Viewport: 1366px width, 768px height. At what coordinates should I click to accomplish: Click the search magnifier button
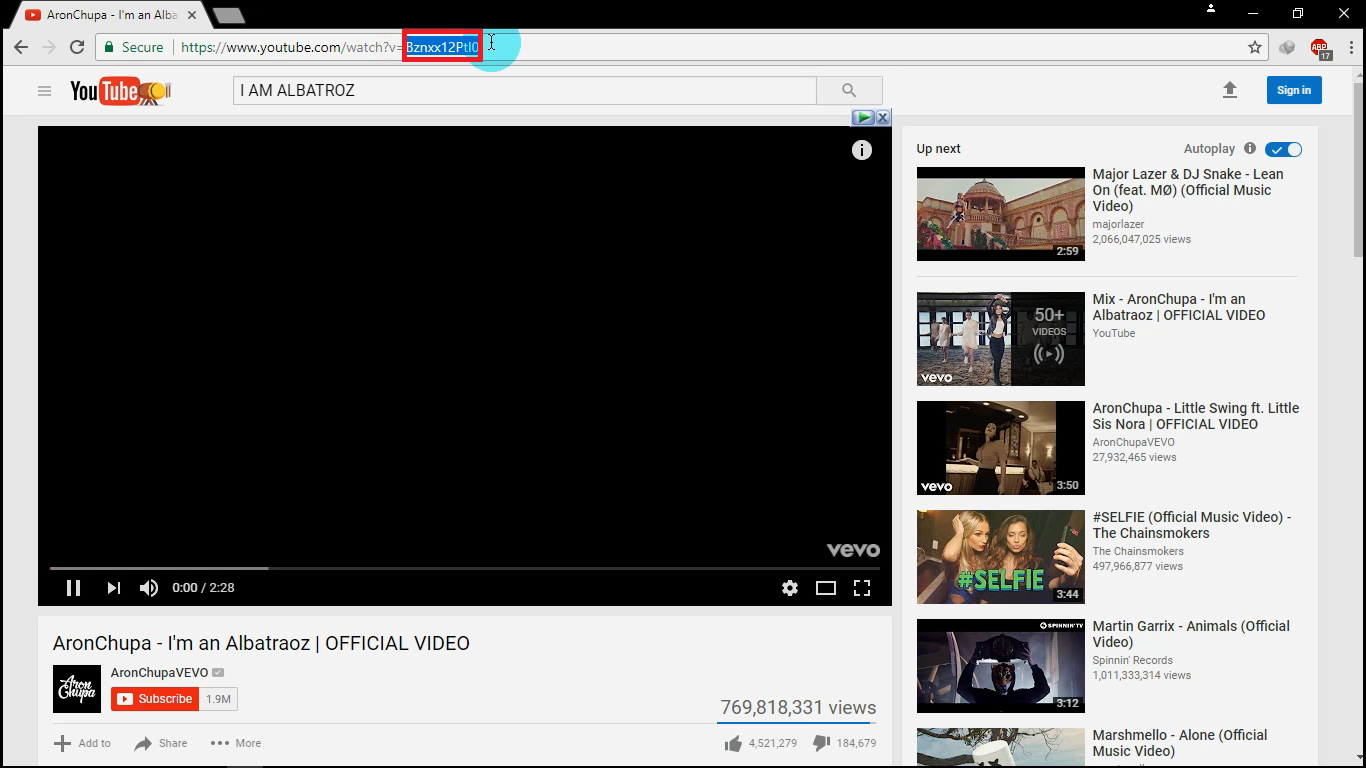coord(849,90)
